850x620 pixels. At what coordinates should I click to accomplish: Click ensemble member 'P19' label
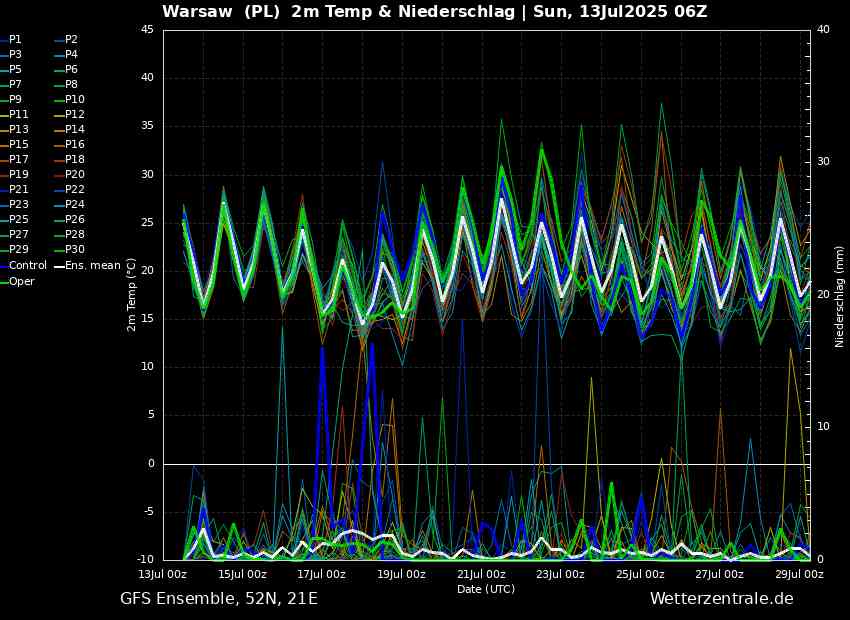pyautogui.click(x=18, y=175)
